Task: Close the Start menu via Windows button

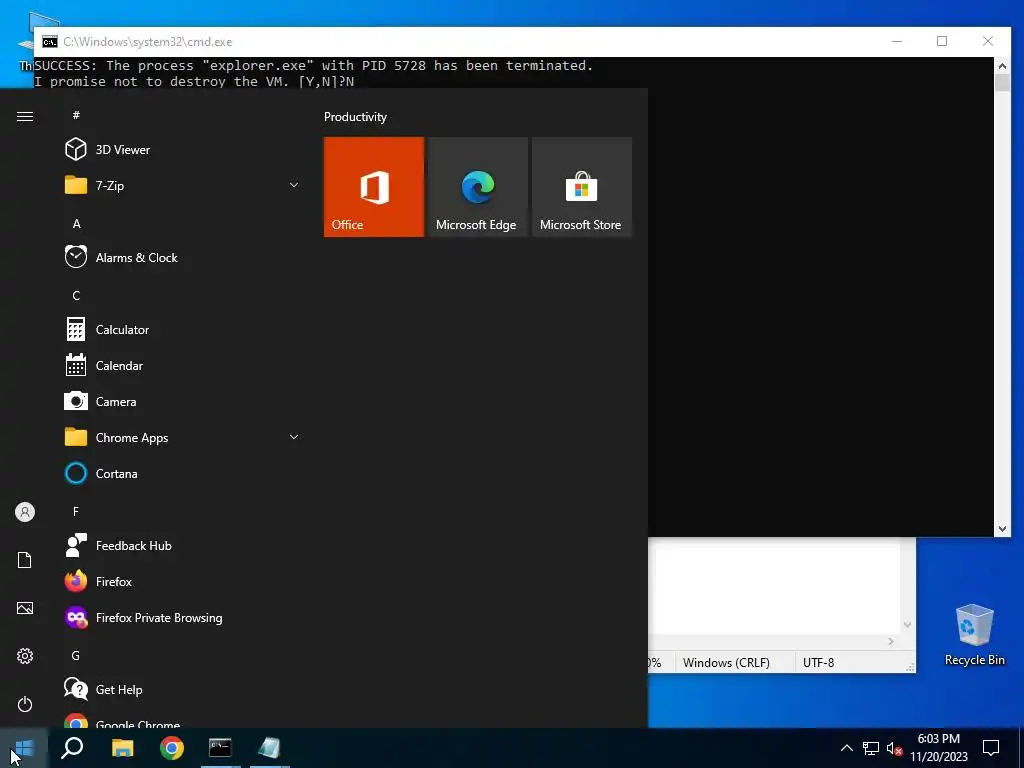Action: tap(24, 748)
